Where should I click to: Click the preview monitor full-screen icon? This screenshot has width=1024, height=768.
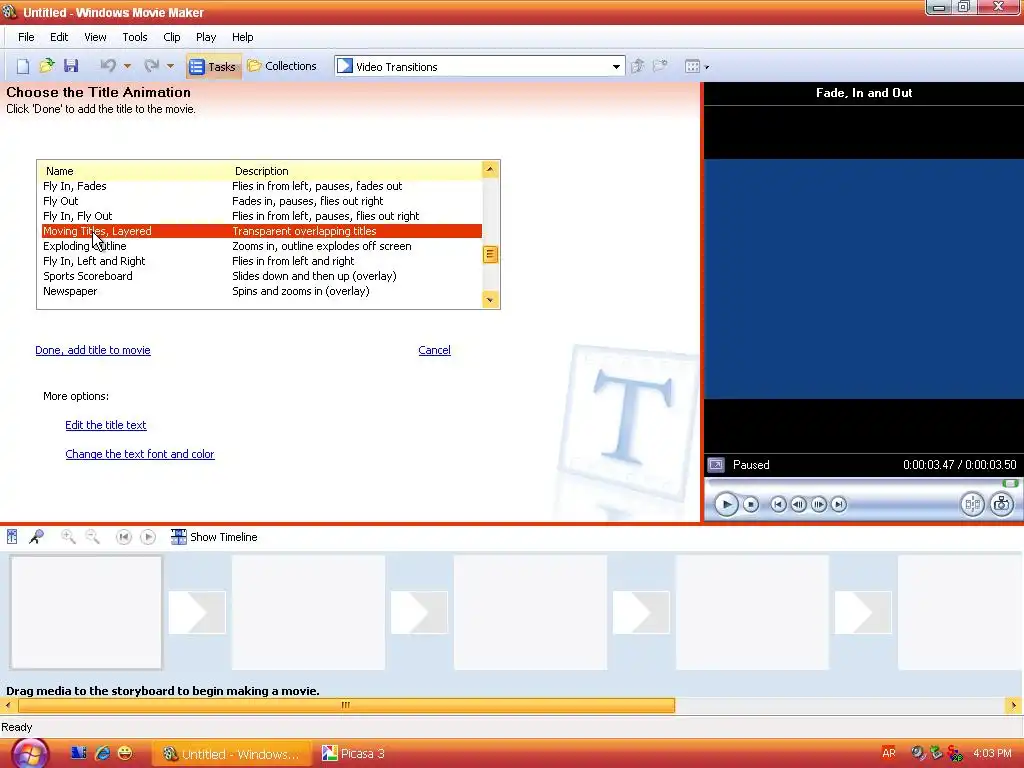tap(716, 465)
